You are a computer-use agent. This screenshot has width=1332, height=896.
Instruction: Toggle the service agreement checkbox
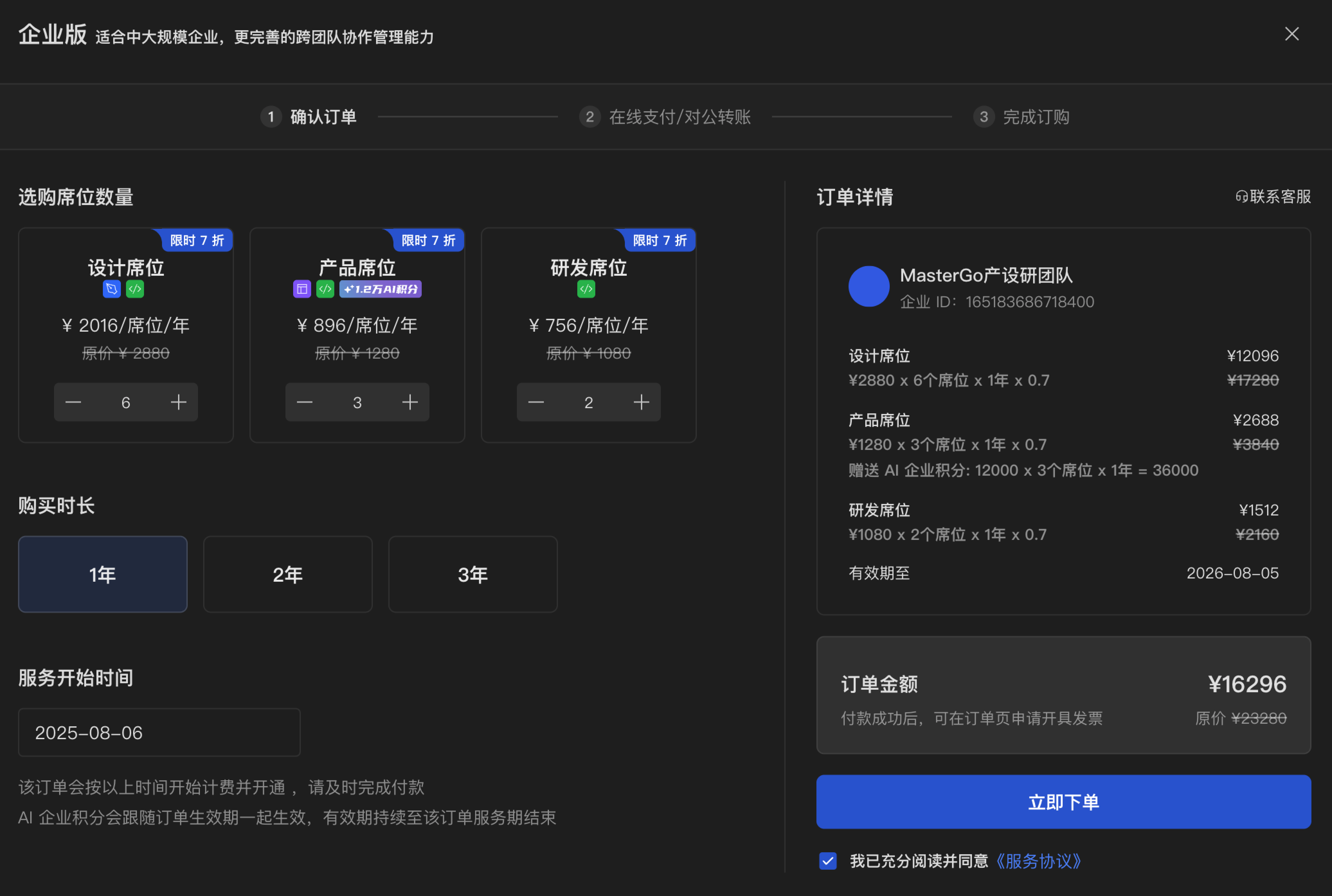tap(828, 861)
